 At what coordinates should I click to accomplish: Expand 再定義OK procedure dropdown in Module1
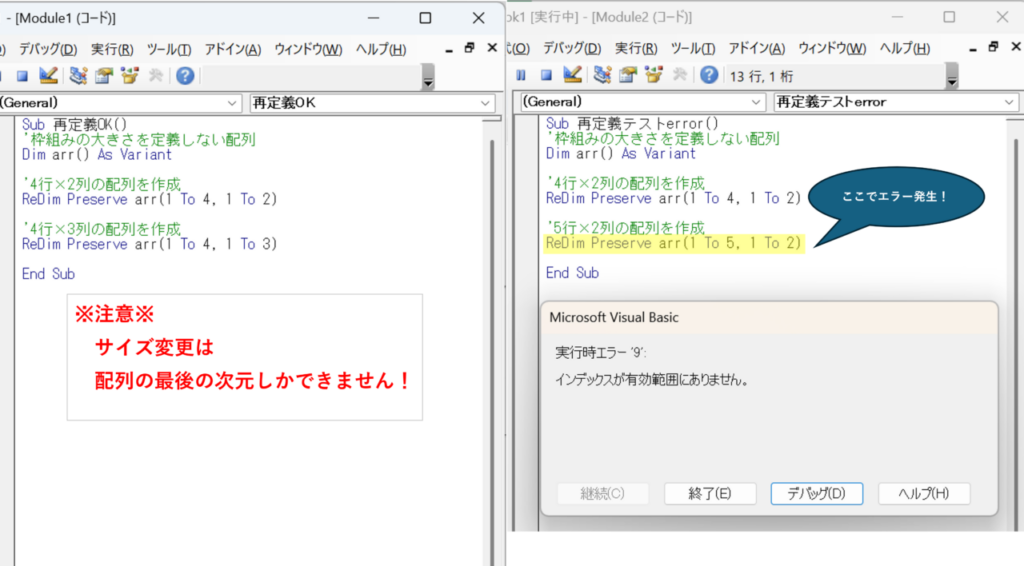coord(485,103)
